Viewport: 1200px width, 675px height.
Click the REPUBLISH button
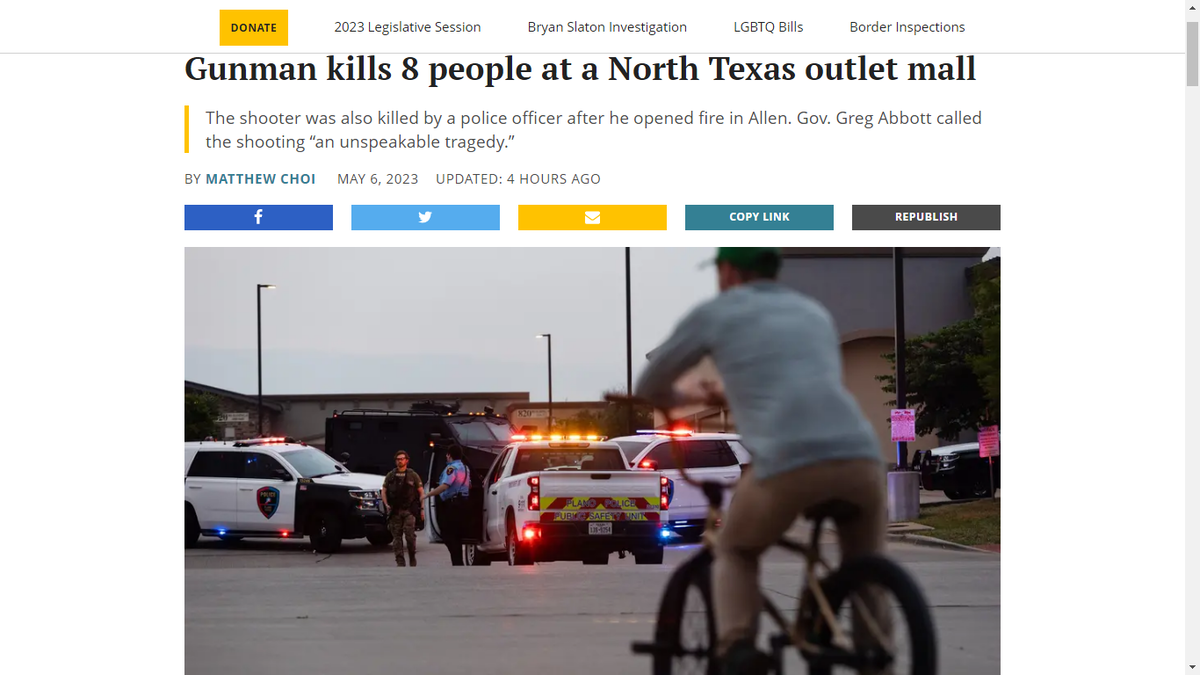926,217
